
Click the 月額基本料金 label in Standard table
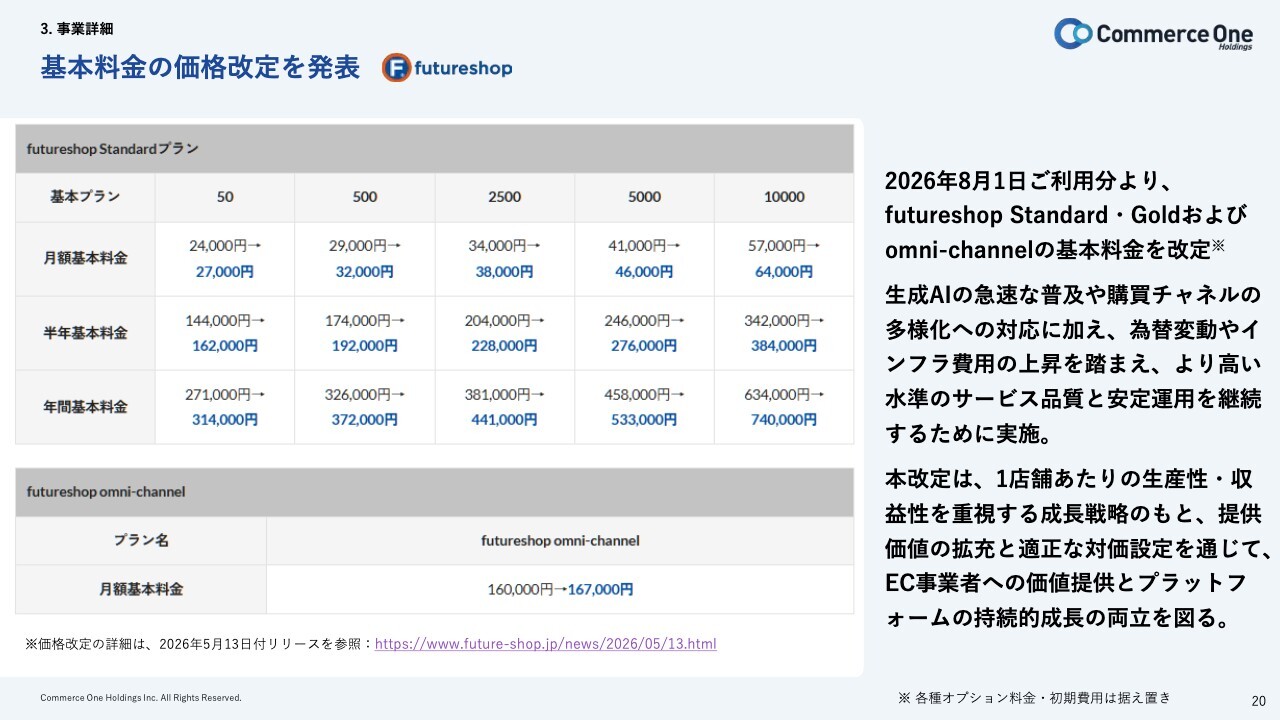[x=85, y=258]
